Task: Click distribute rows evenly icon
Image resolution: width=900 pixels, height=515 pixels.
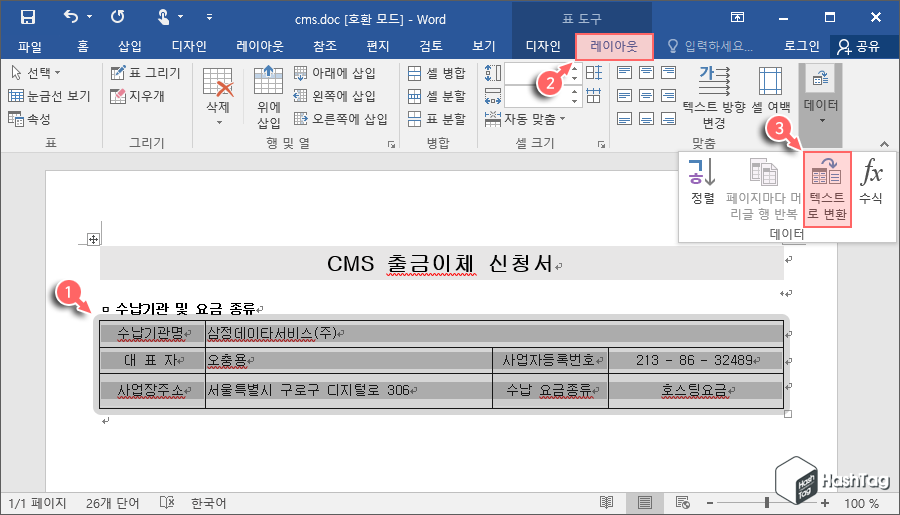Action: 594,72
